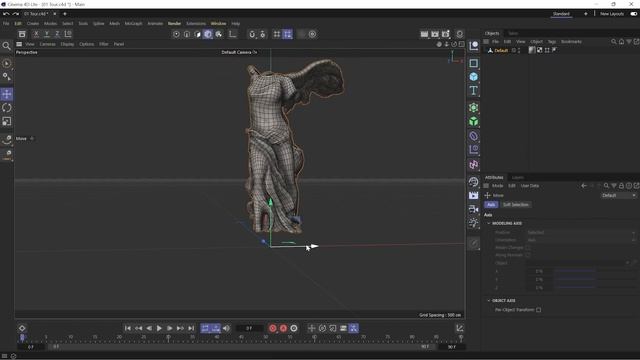Add a deformer from the purple capsule icon
The image size is (640, 360).
click(473, 136)
